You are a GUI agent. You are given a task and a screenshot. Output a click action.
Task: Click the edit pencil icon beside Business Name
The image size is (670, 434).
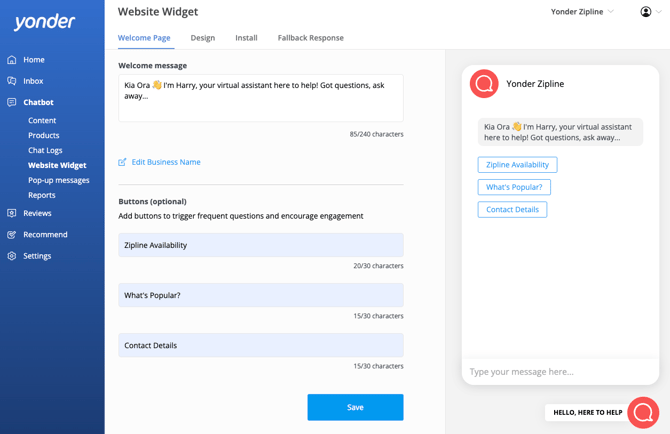coord(122,162)
